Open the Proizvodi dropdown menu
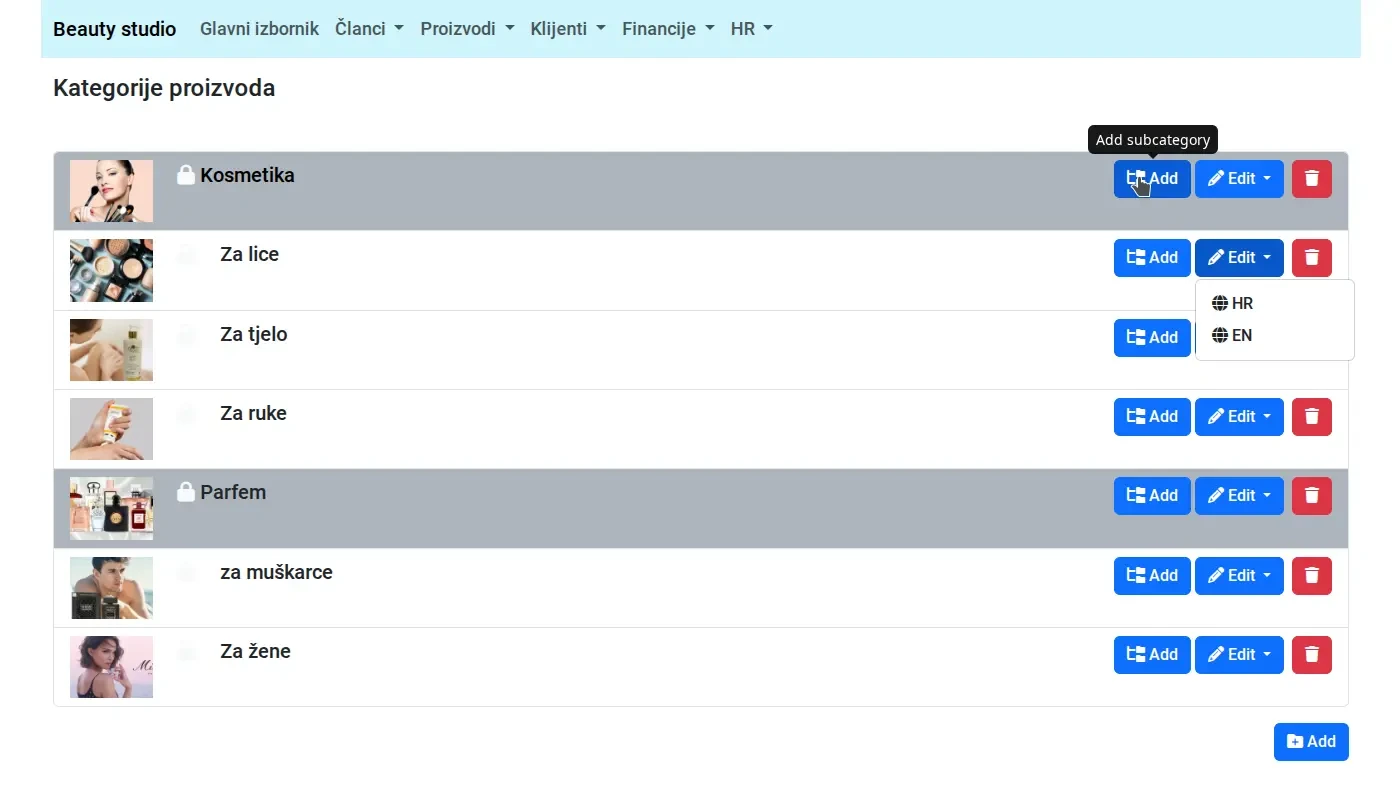1400x800 pixels. (x=466, y=29)
